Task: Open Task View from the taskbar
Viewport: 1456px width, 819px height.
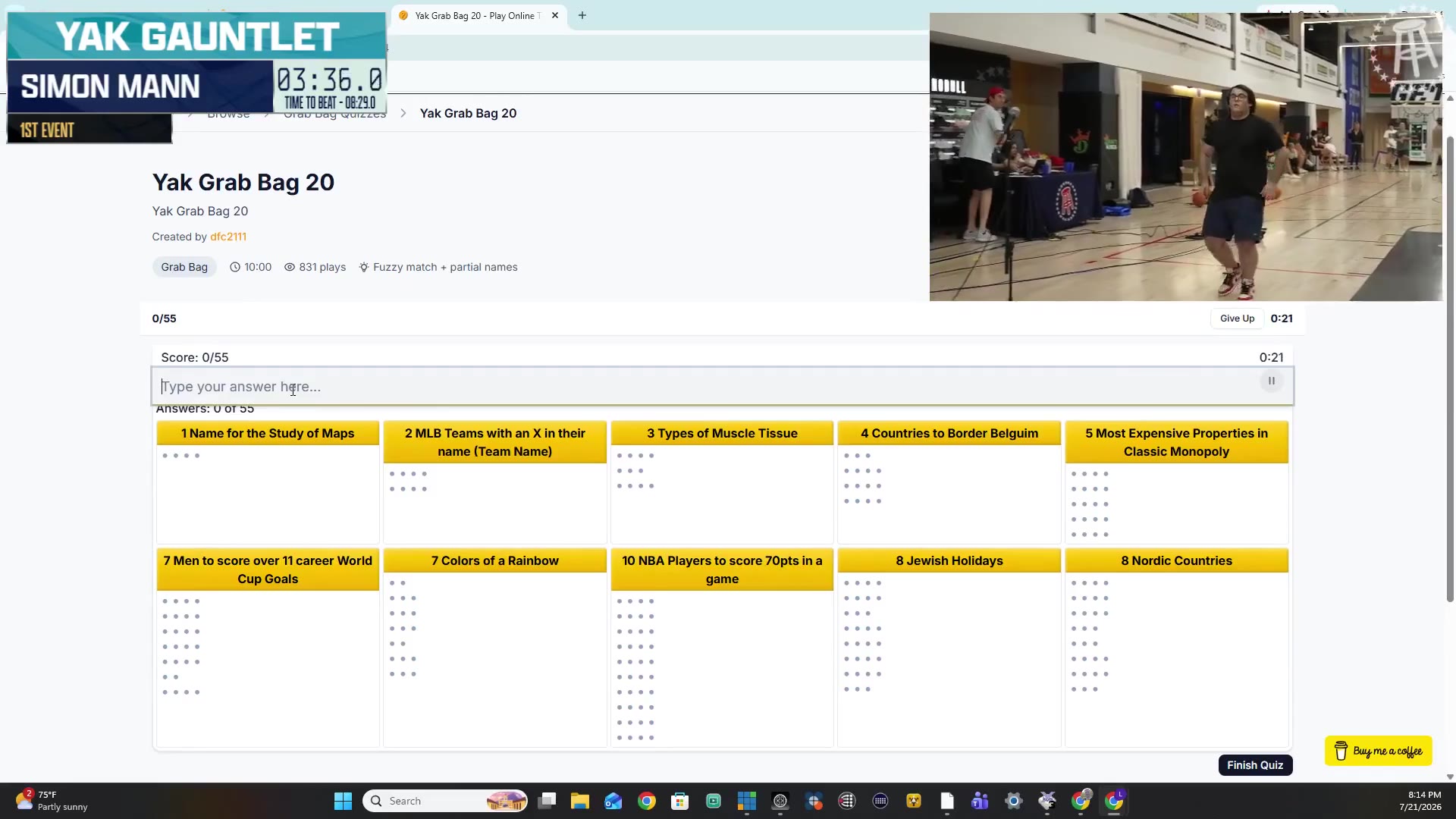Action: (547, 801)
